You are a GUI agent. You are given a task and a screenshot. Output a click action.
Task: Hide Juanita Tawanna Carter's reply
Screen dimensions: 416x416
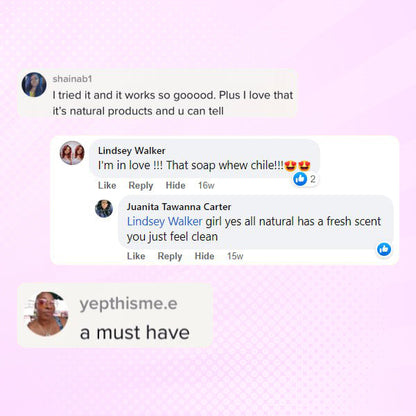[204, 256]
